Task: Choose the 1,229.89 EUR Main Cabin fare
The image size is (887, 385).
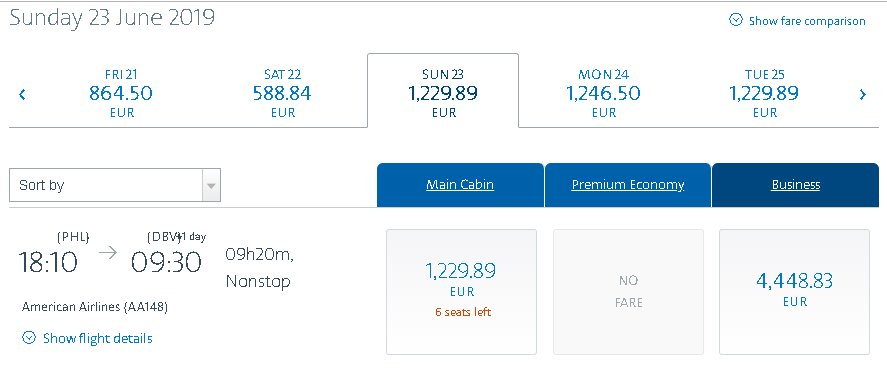Action: [x=461, y=292]
